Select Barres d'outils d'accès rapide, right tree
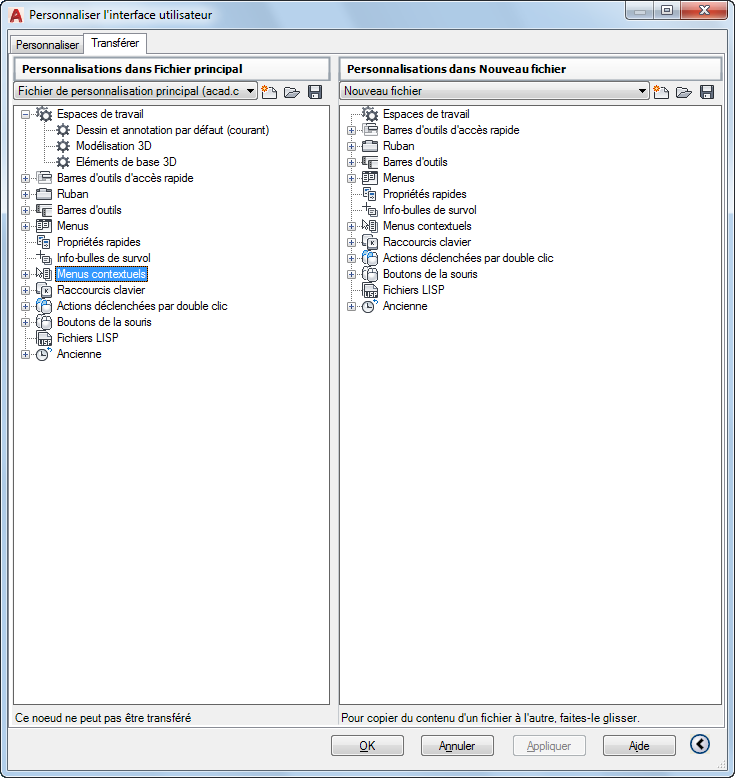 (x=451, y=130)
